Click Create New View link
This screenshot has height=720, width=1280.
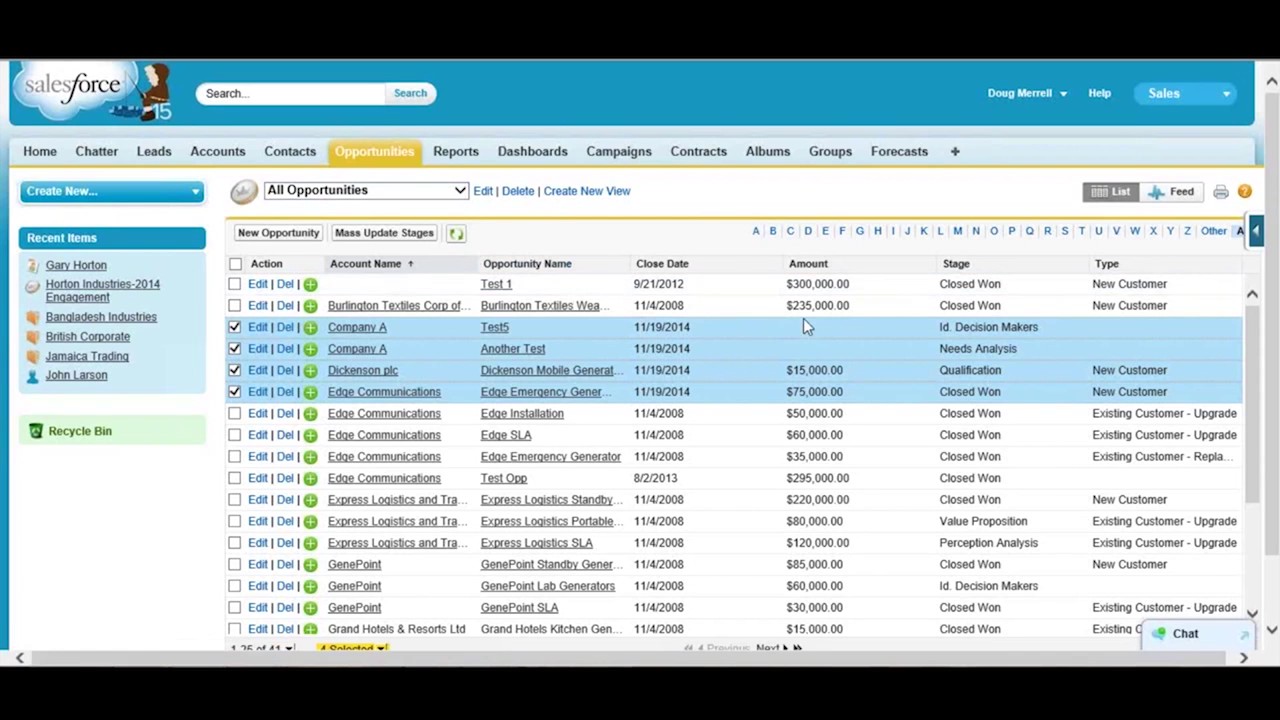[x=587, y=191]
